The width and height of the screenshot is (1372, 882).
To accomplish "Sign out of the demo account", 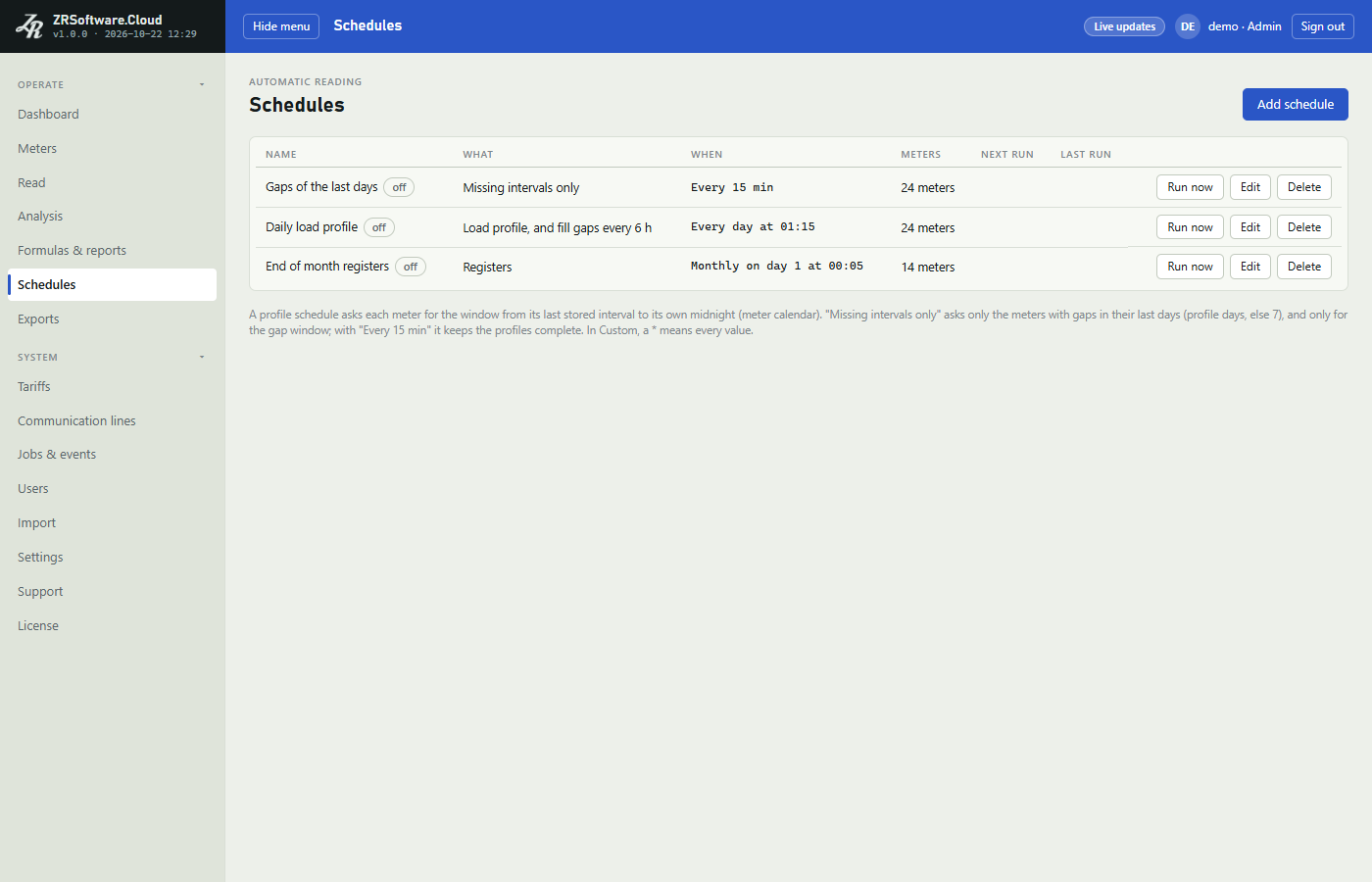I will pyautogui.click(x=1322, y=26).
